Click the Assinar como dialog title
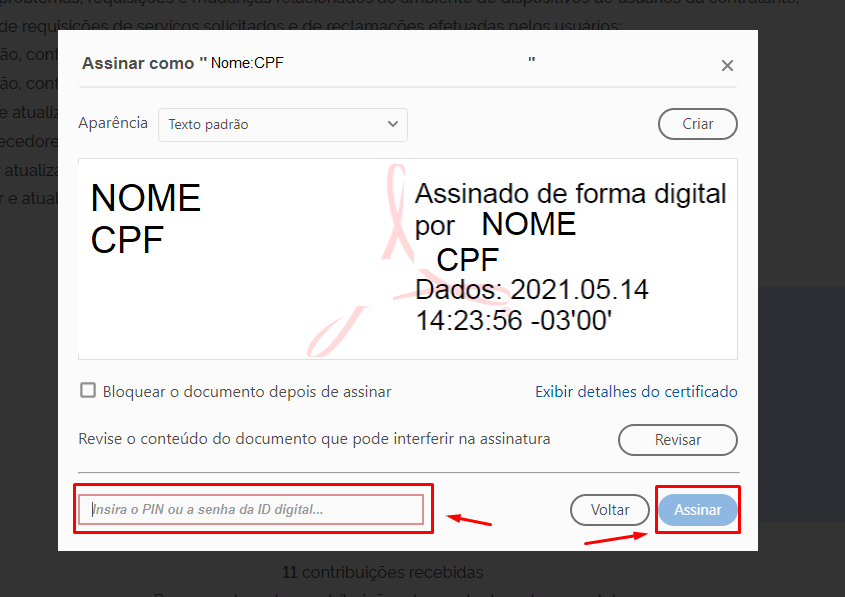This screenshot has width=845, height=597. point(144,63)
